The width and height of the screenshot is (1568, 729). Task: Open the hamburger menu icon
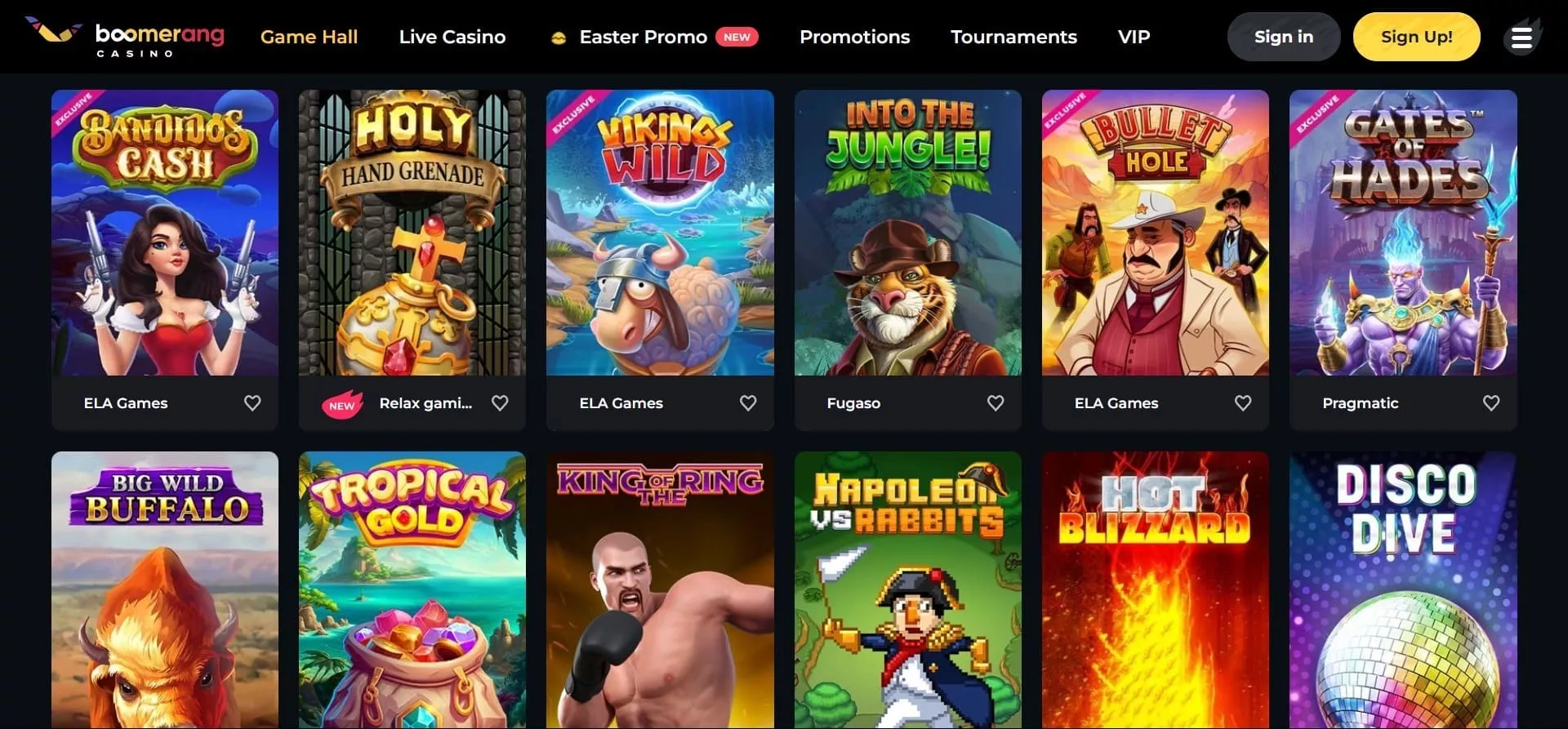tap(1521, 38)
